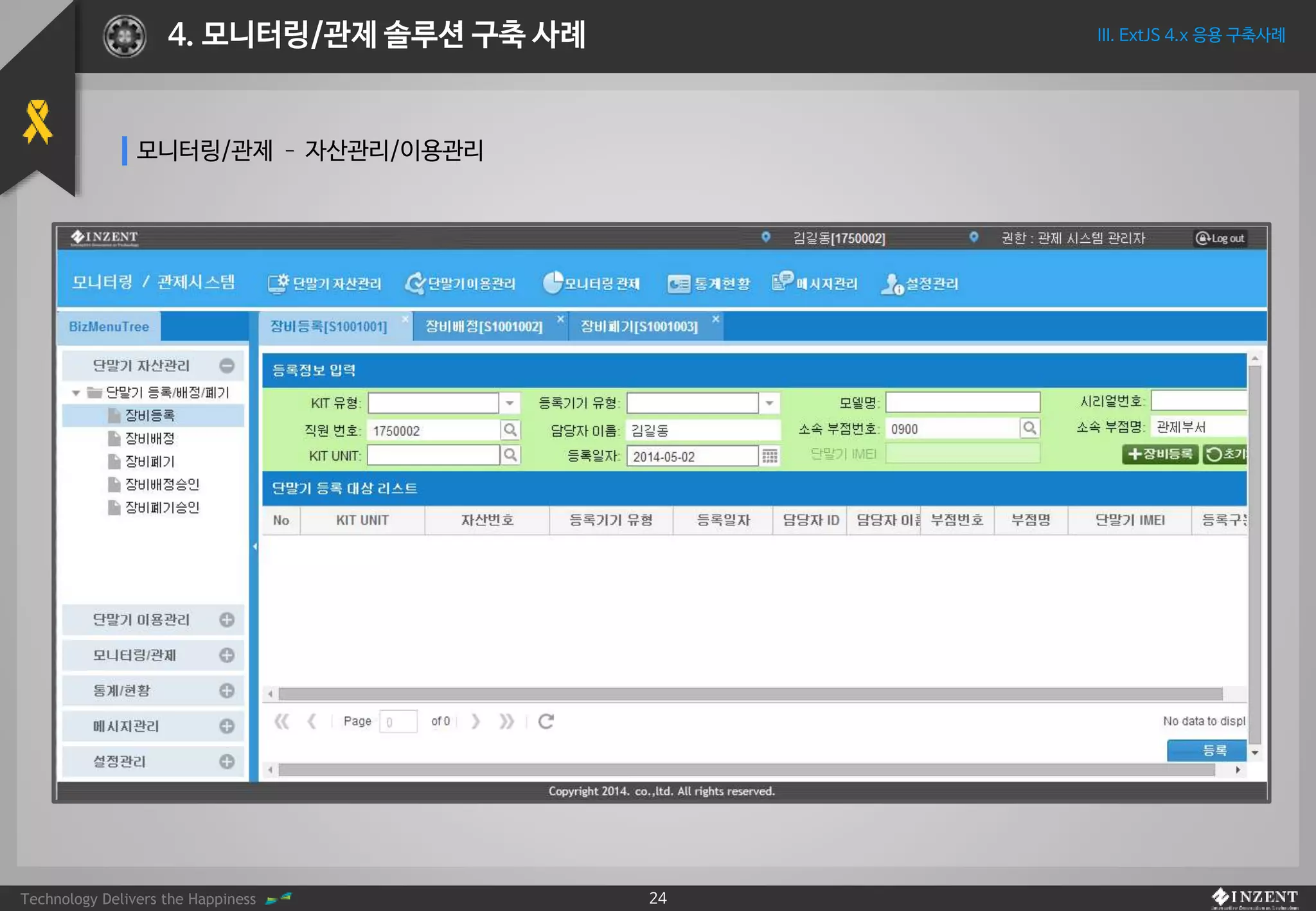Go to next page of grid

pos(476,721)
